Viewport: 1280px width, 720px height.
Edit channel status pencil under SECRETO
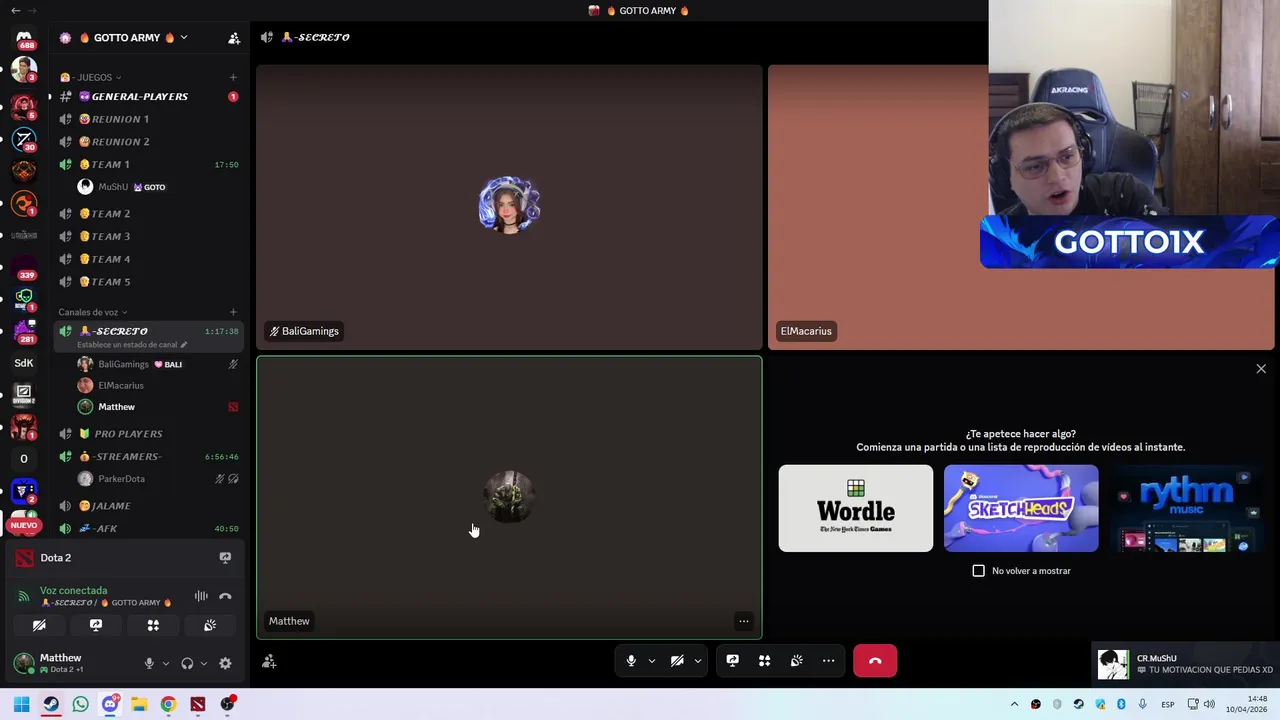(183, 345)
